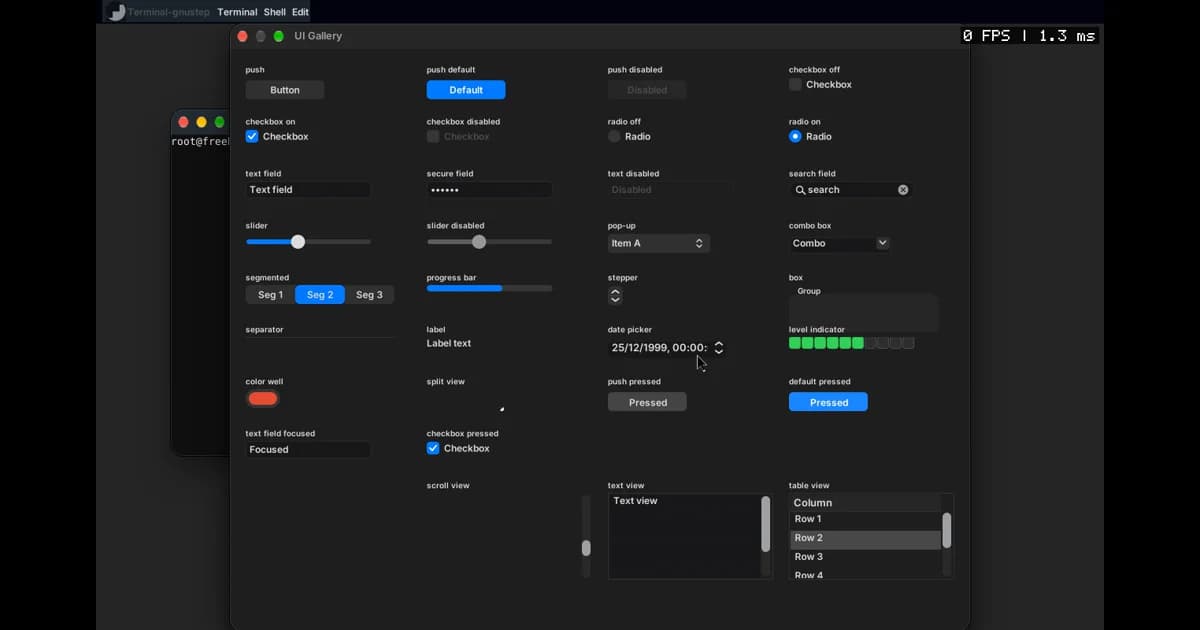Select segment Seg 3
The width and height of the screenshot is (1200, 630).
pos(370,295)
